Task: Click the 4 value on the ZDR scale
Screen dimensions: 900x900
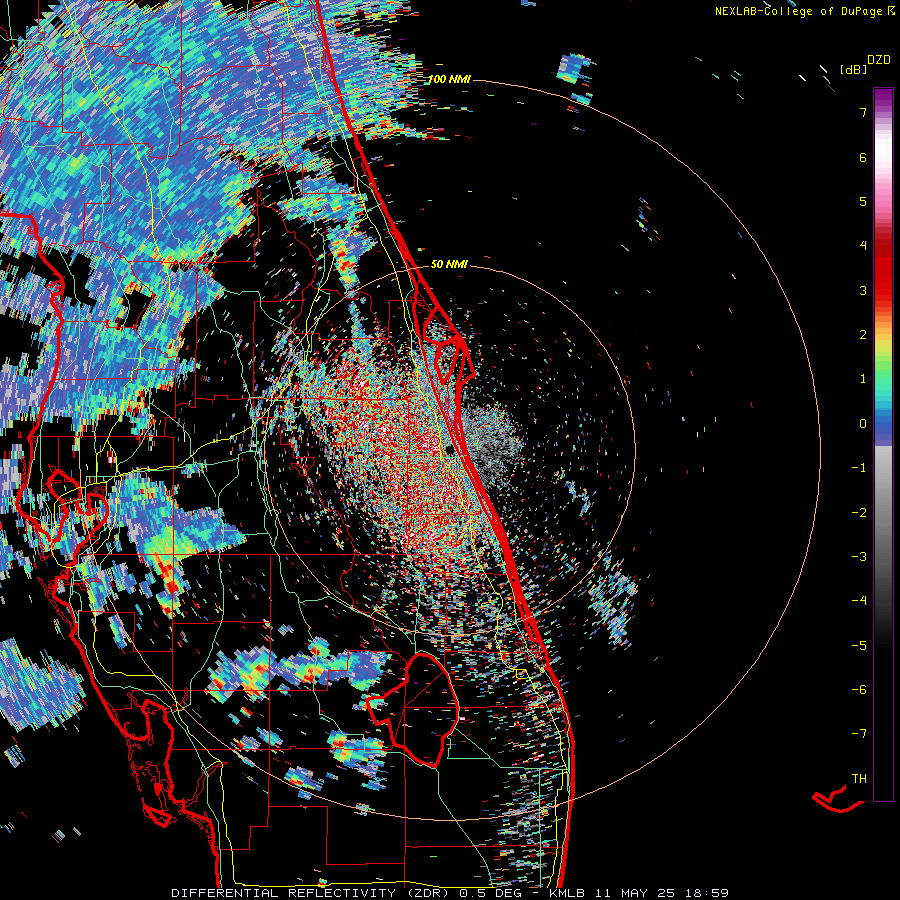Action: click(x=863, y=246)
